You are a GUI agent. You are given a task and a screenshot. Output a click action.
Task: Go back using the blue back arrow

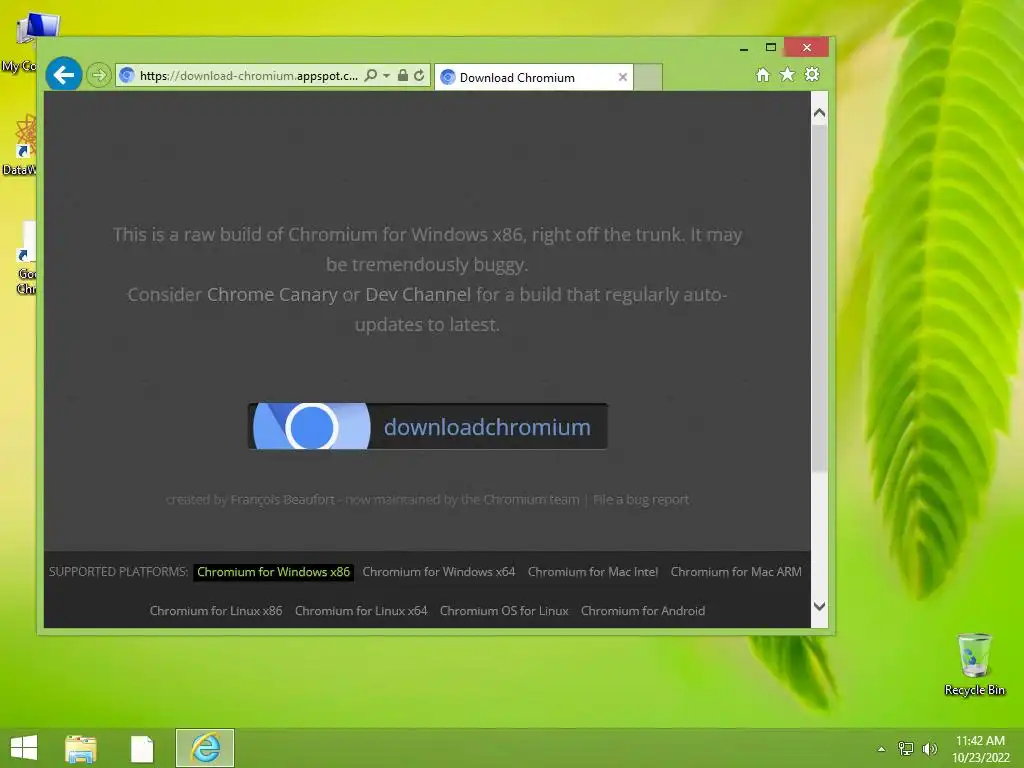63,75
